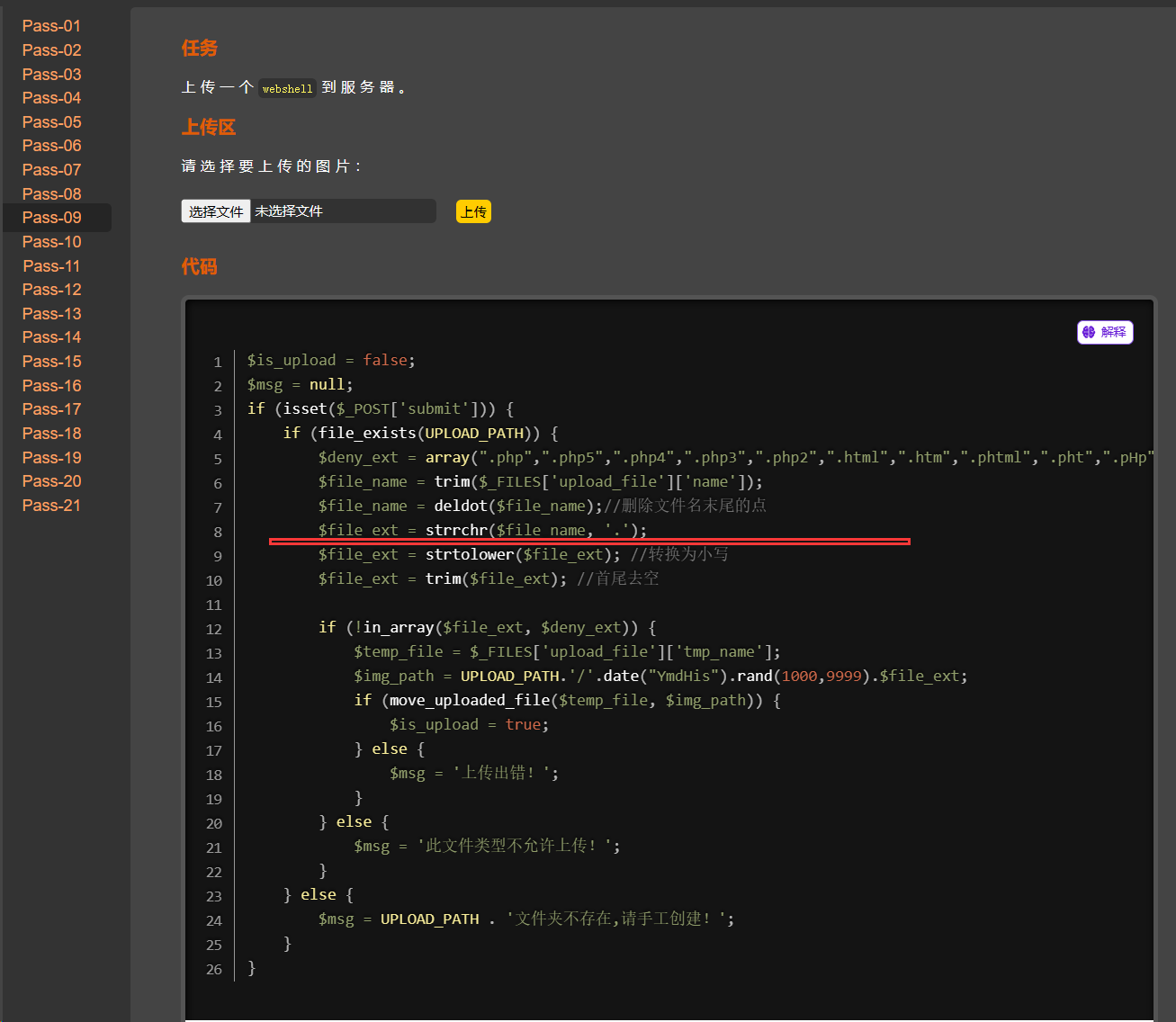Click the 未选择文件 file name field

click(x=342, y=211)
